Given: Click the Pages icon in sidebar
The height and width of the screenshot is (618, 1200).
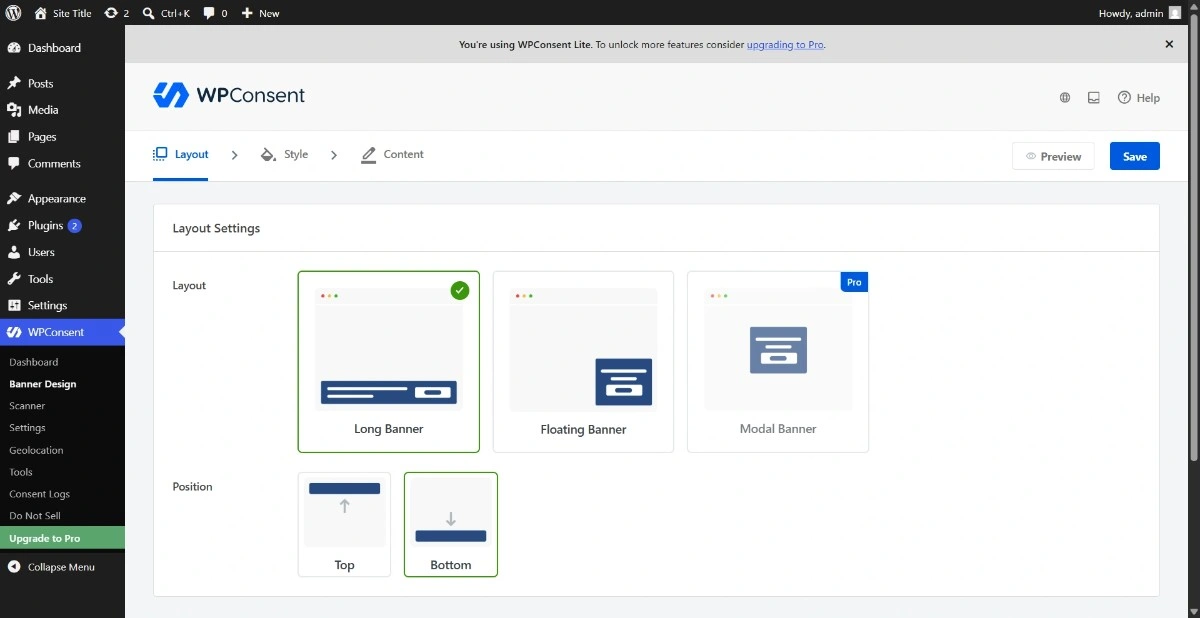Looking at the screenshot, I should (x=14, y=137).
